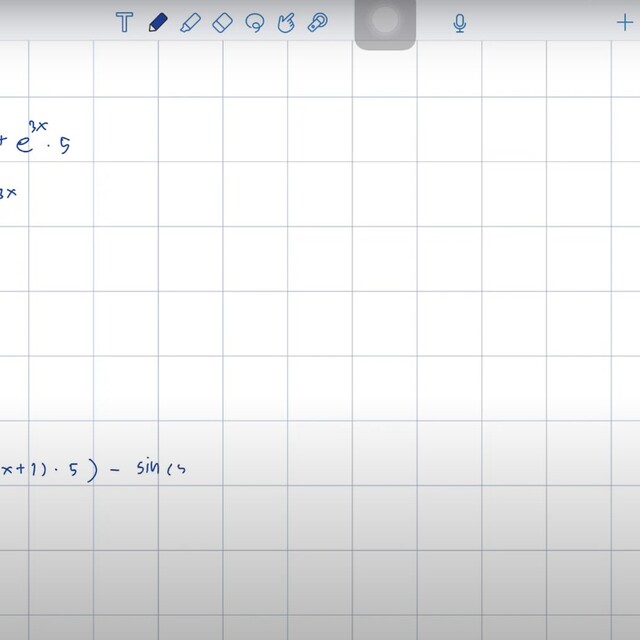Tap the handwritten x+1 in the bottom expression
The width and height of the screenshot is (640, 640).
point(16,467)
